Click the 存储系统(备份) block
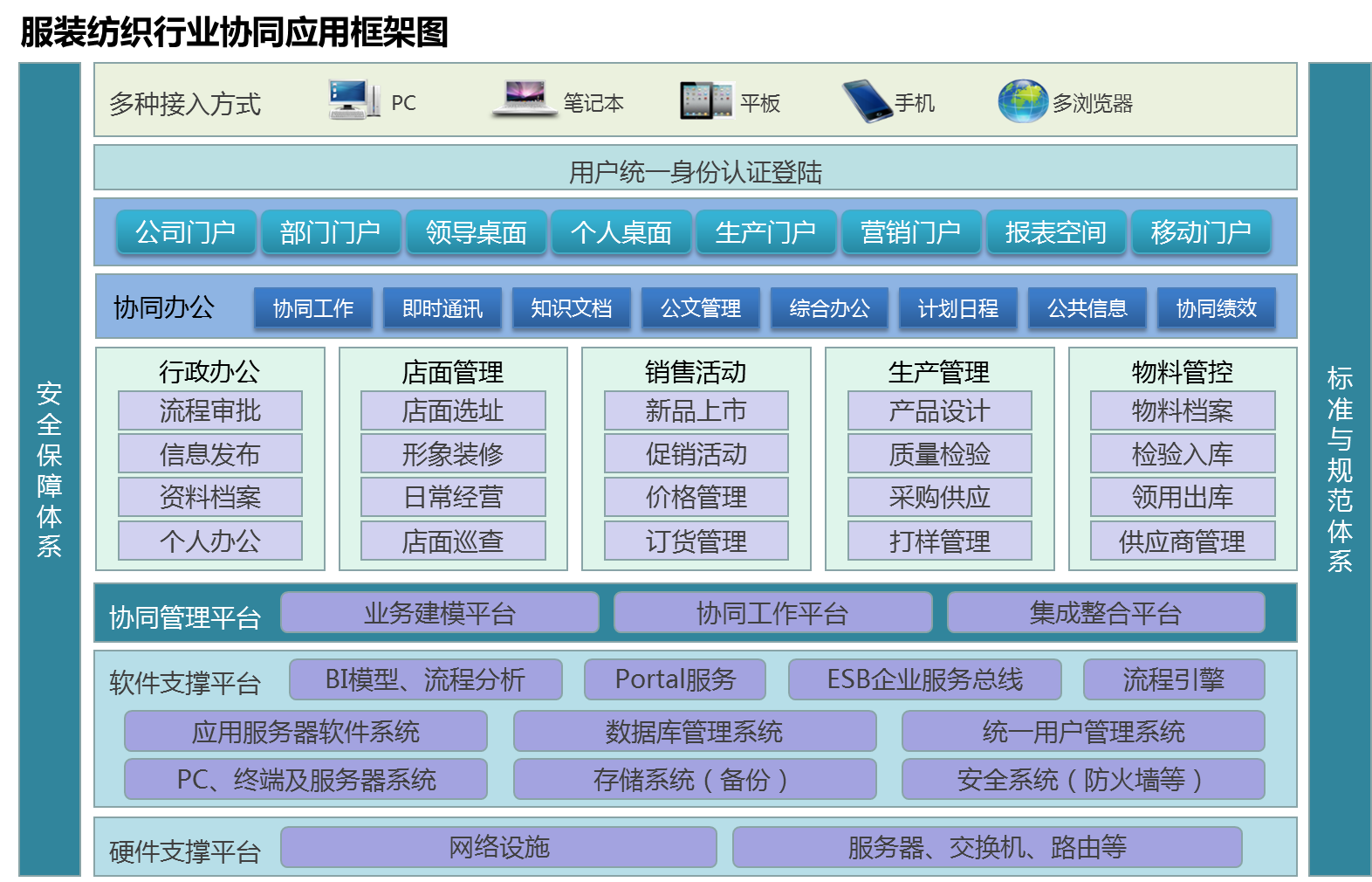The height and width of the screenshot is (882, 1372). (695, 779)
